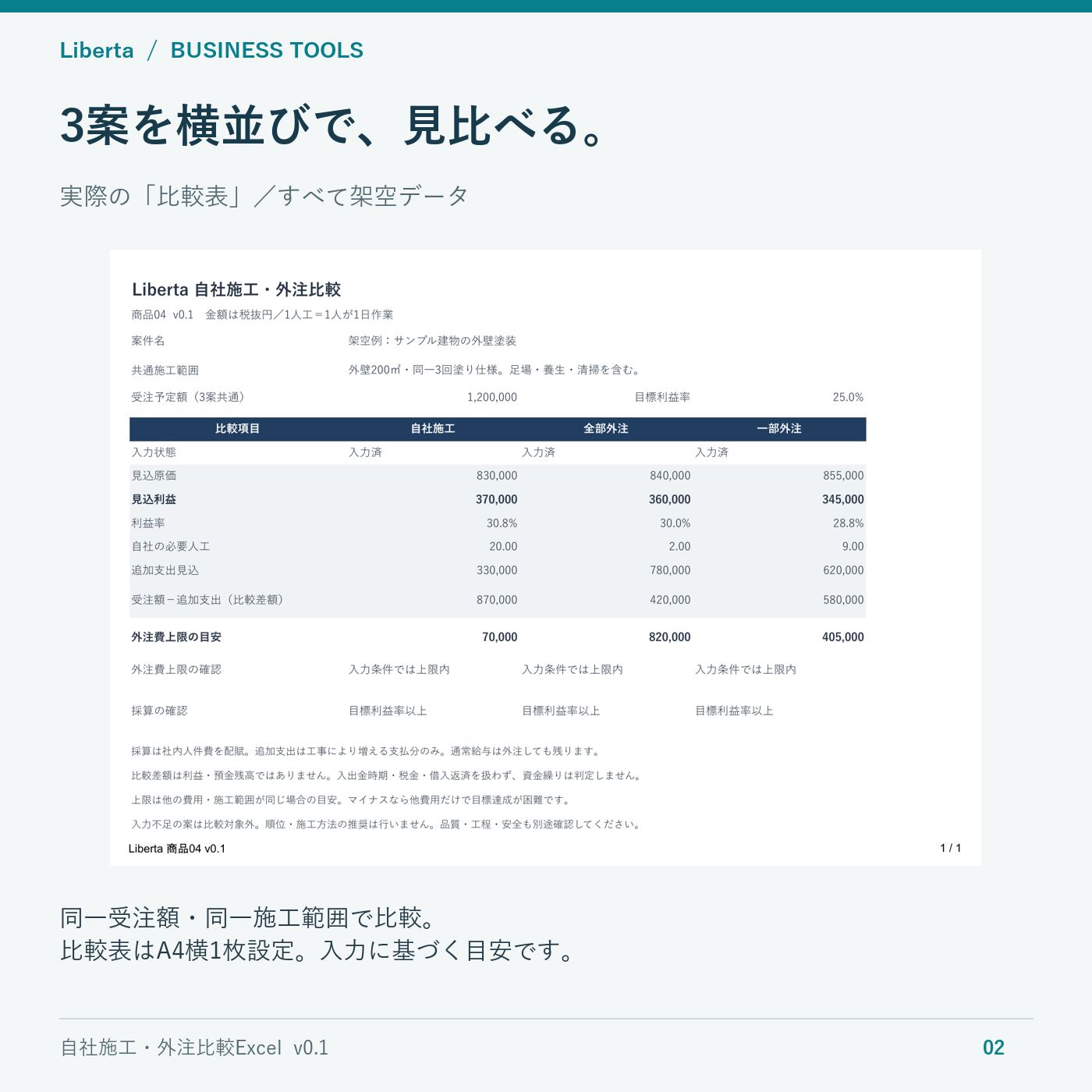
Task: Click the "共通施工範囲" label
Action: (x=165, y=370)
